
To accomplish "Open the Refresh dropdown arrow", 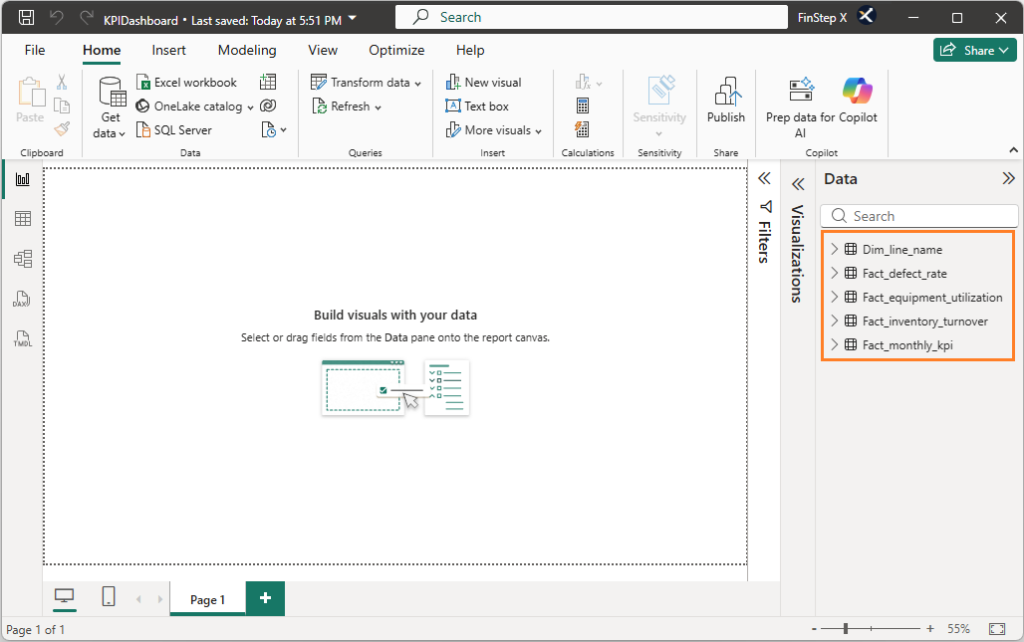I will tap(378, 107).
